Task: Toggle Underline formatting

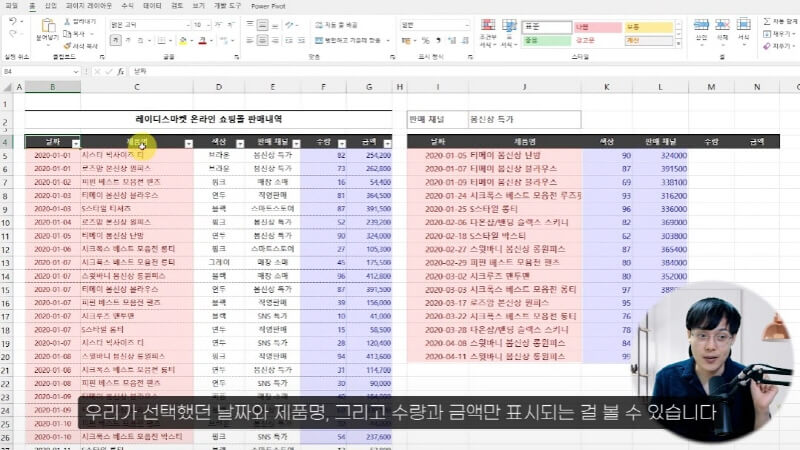Action: point(140,40)
